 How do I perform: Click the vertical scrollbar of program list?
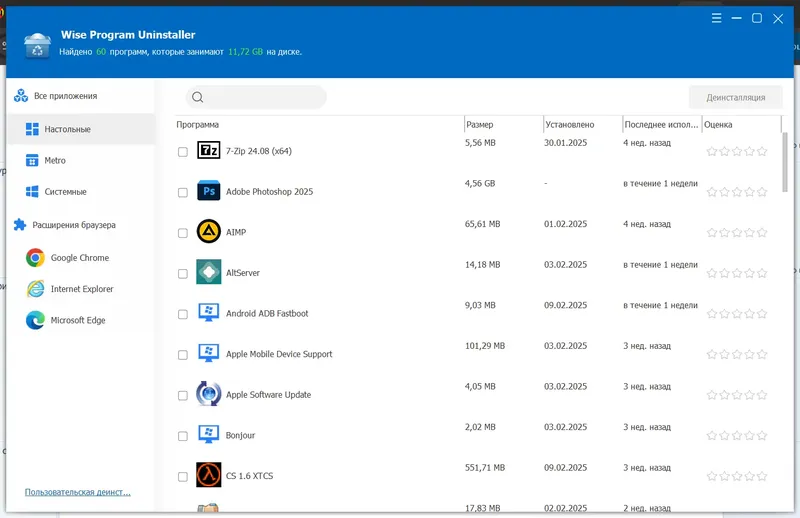pyautogui.click(x=785, y=162)
